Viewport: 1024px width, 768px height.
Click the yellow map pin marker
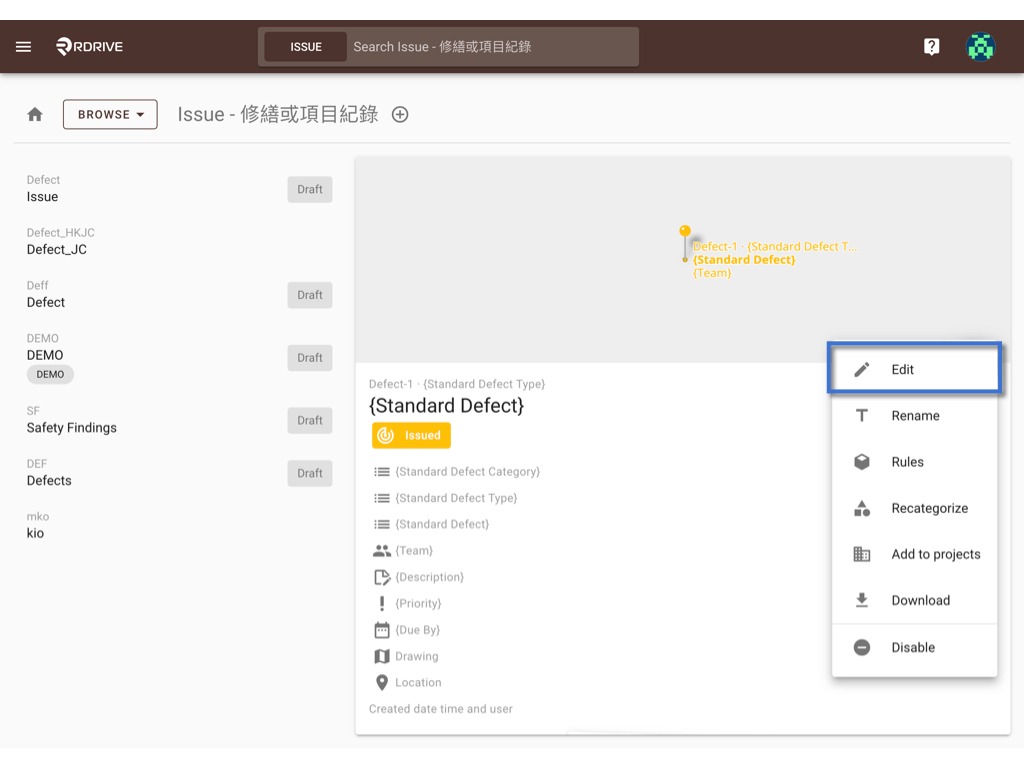tap(684, 243)
